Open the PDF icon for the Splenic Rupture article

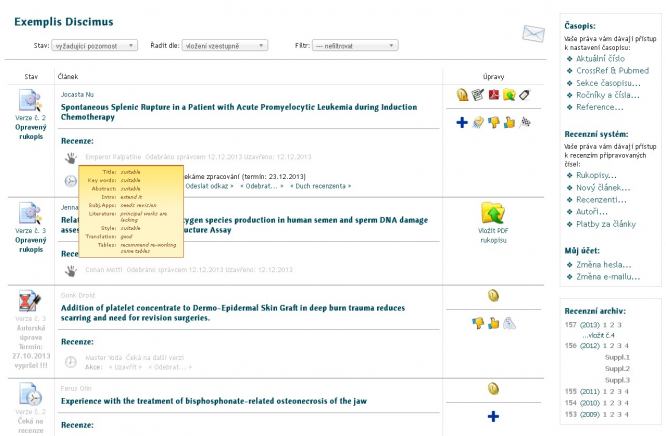[x=492, y=95]
